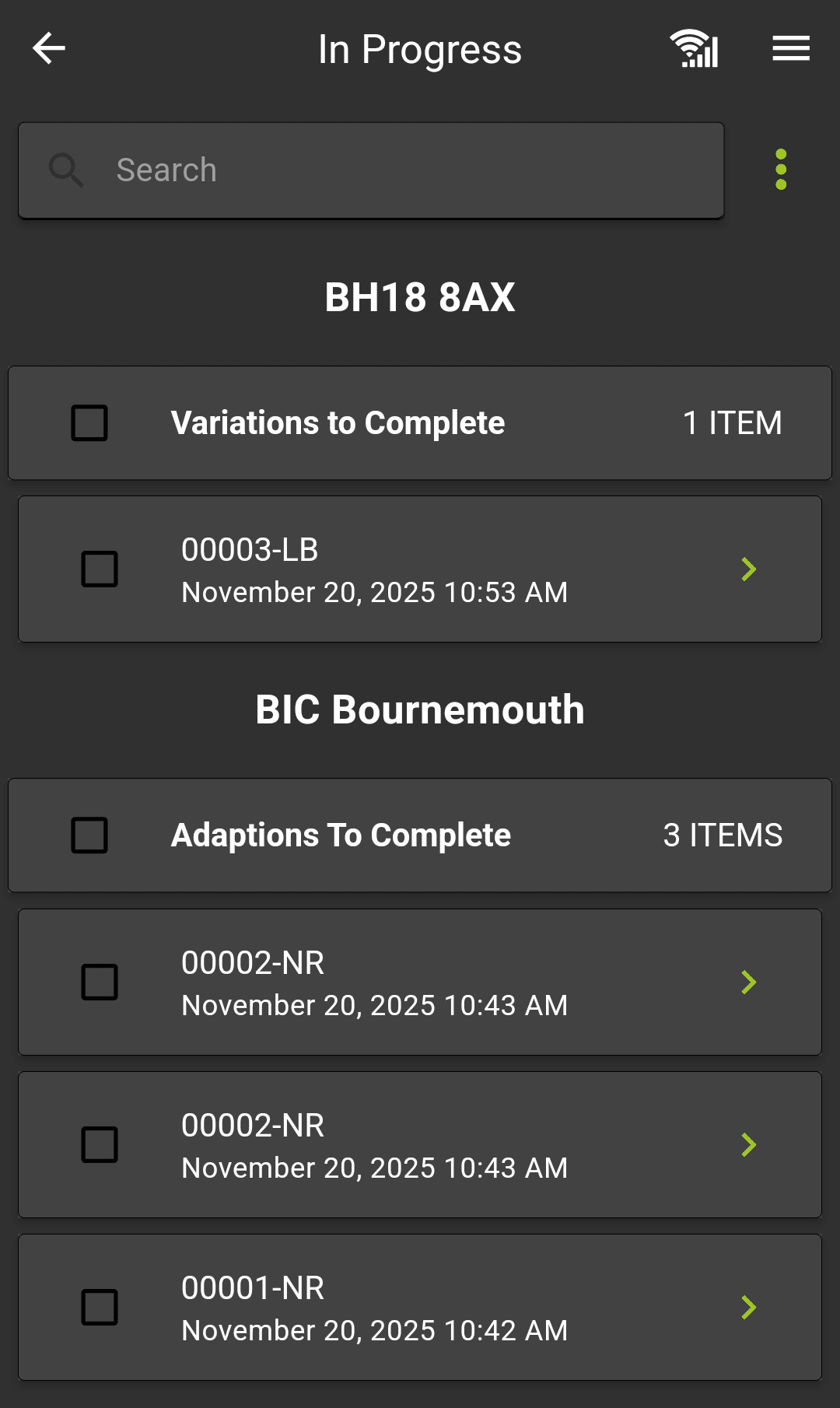Screen dimensions: 840x1408
Task: Tap chevron on second 00002-NR entry
Action: point(748,1145)
